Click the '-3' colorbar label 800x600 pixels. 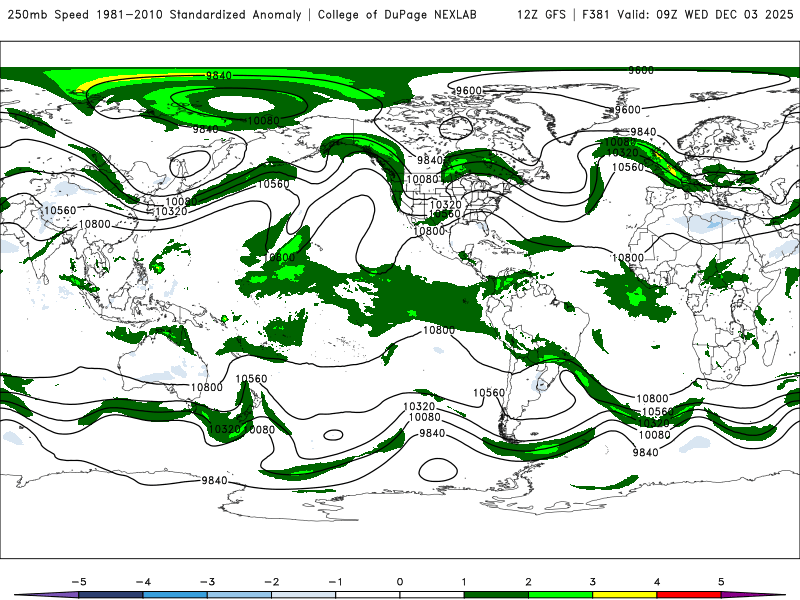pos(207,582)
